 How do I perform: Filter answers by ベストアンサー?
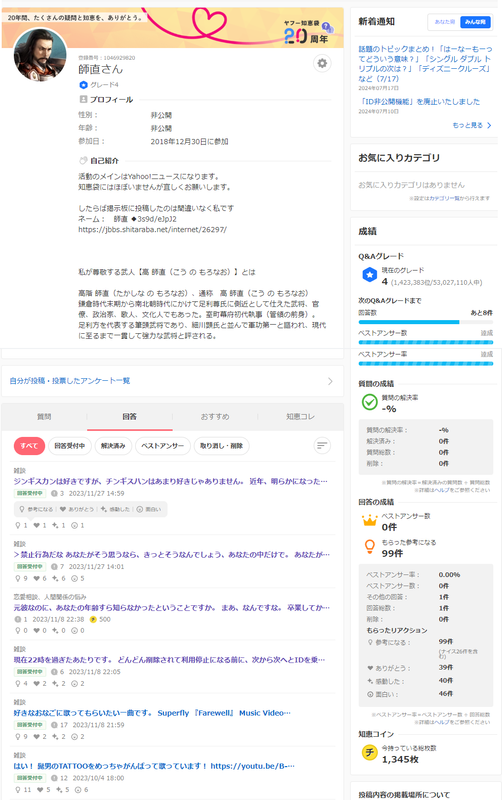(x=162, y=445)
